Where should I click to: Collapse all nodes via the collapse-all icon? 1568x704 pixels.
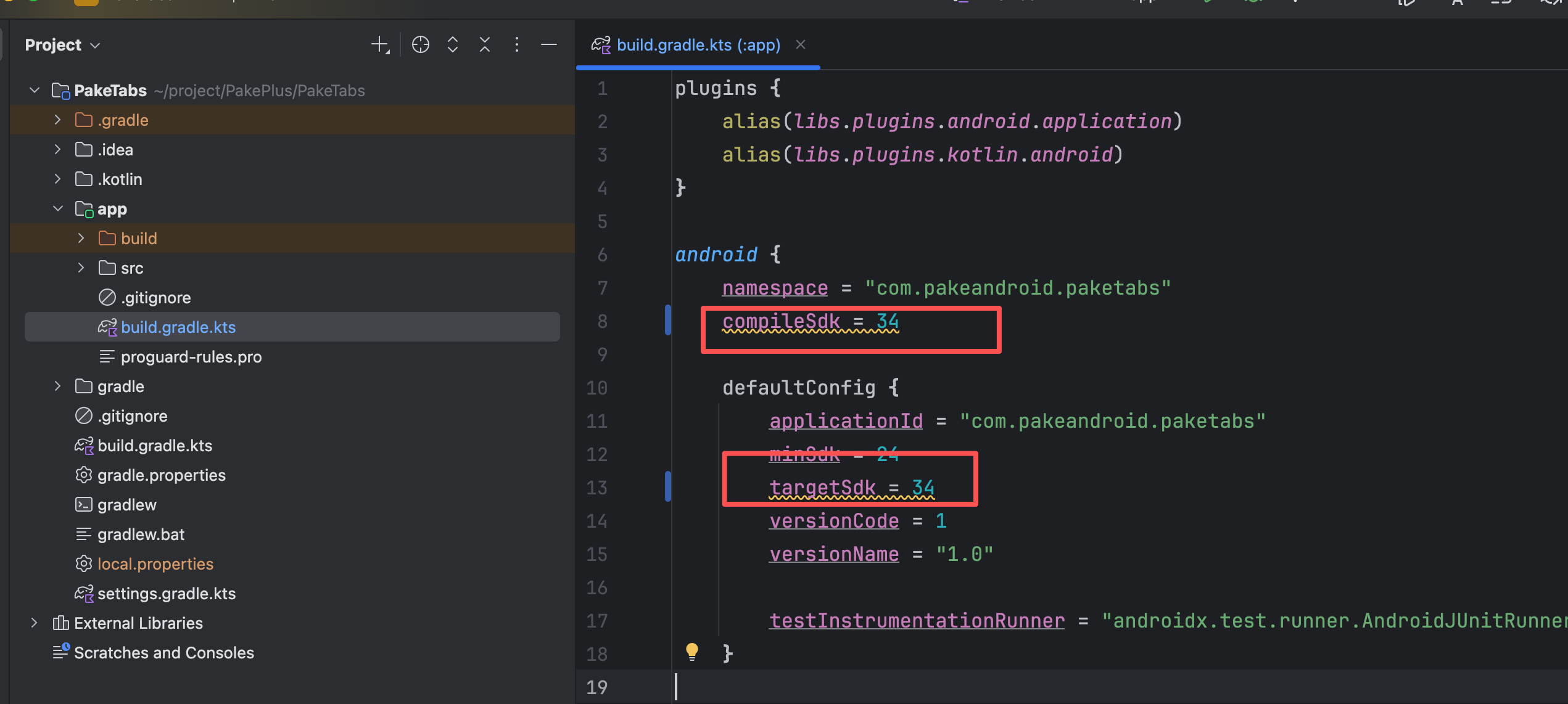[x=485, y=44]
